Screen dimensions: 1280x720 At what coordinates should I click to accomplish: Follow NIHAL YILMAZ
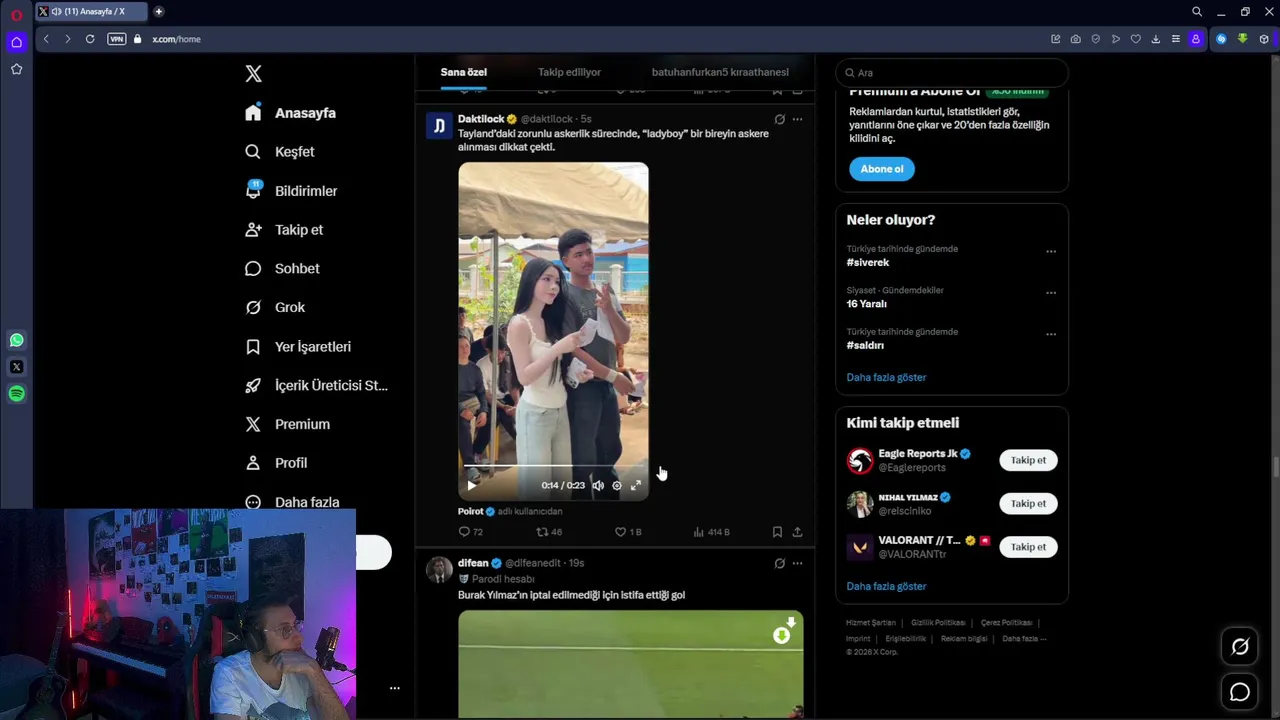(1028, 503)
